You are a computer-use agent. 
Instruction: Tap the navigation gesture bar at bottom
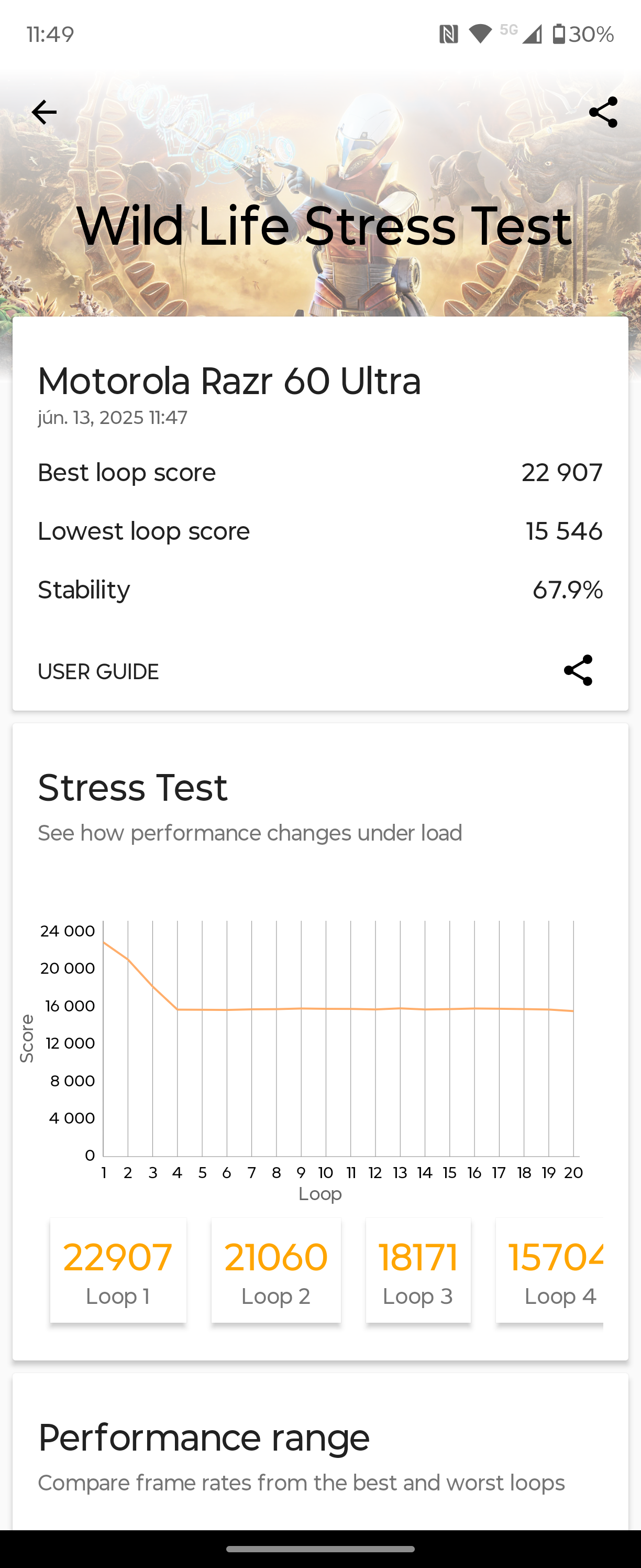[x=320, y=1549]
